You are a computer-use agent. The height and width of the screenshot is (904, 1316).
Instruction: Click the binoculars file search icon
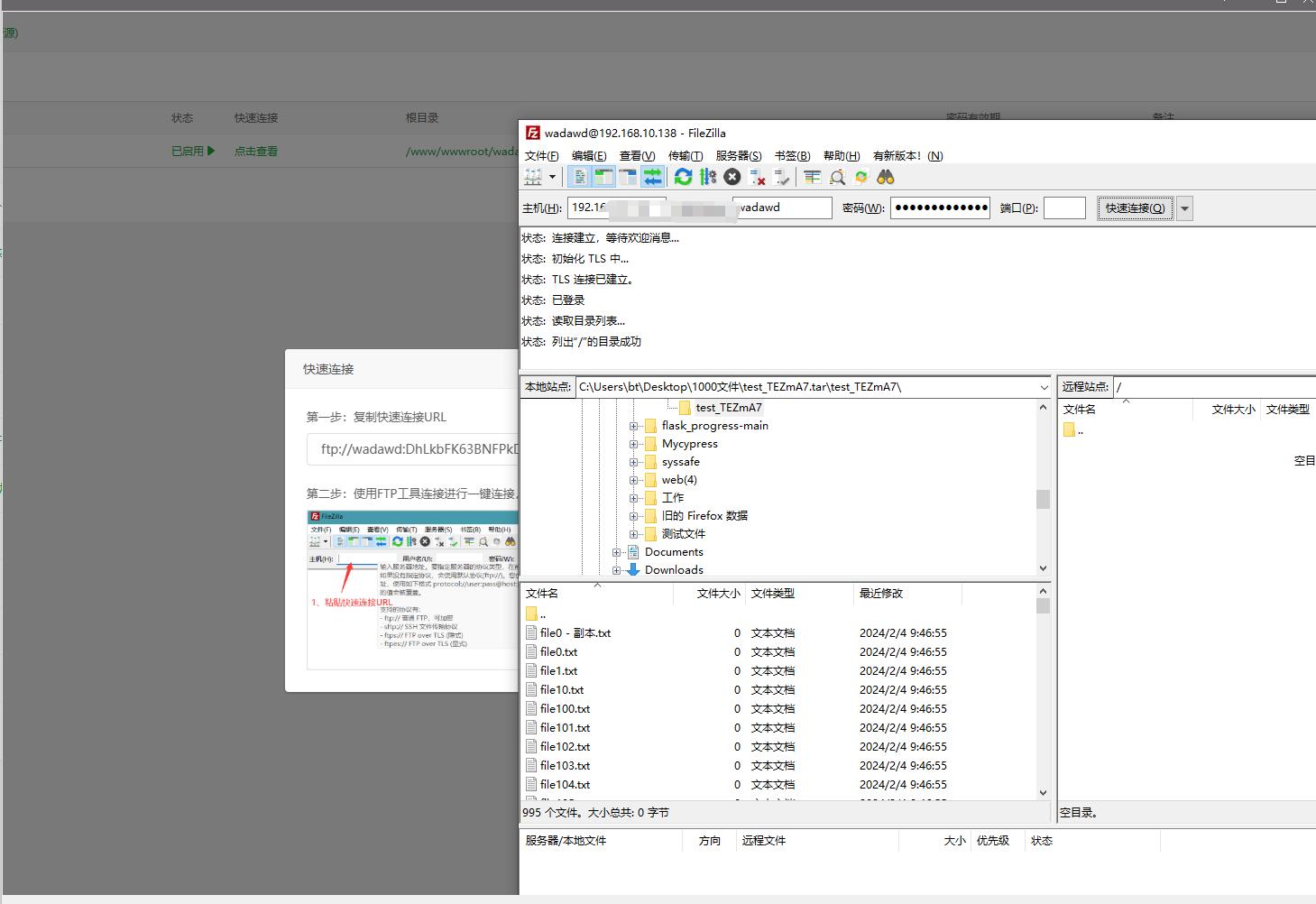click(886, 177)
